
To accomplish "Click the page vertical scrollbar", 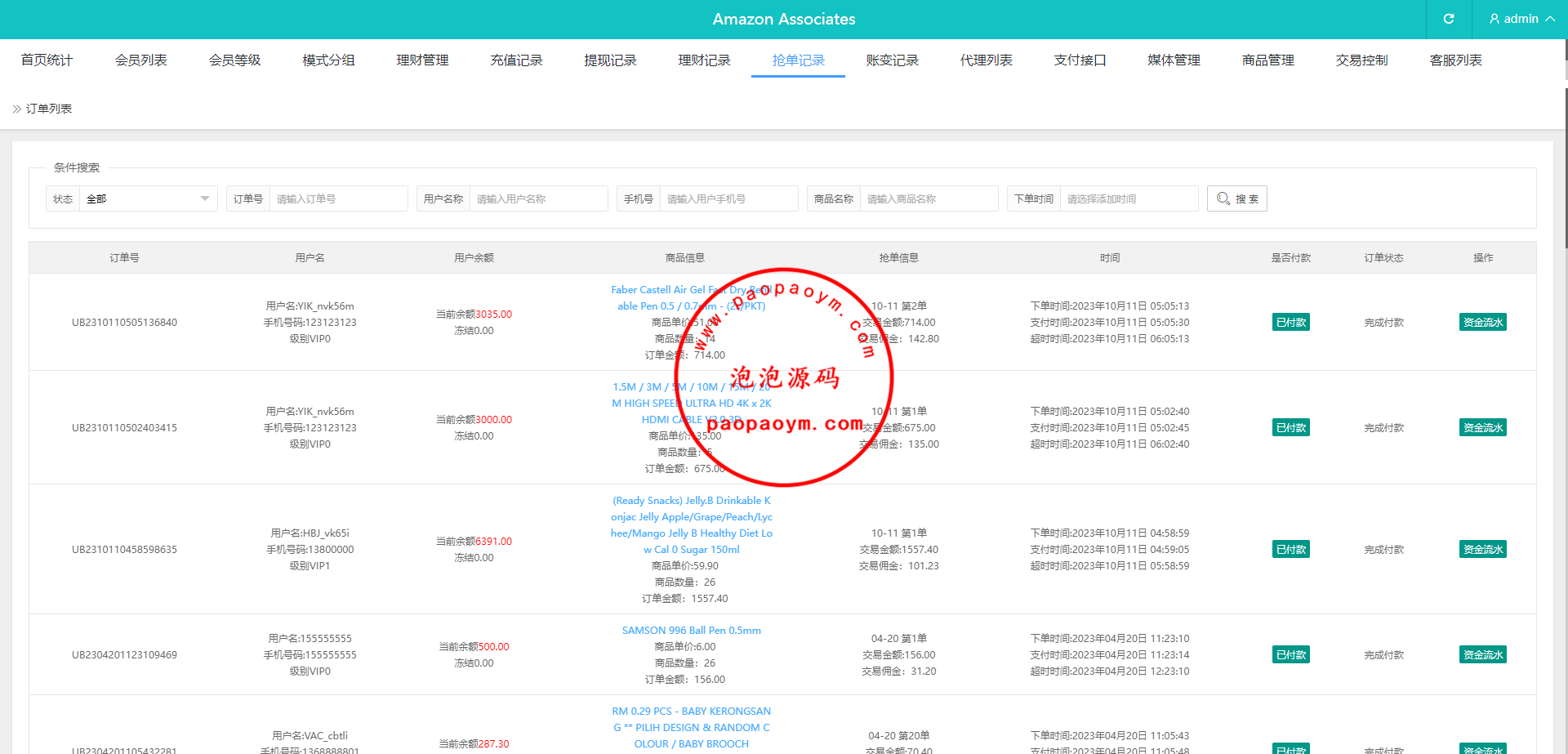I will click(x=1566, y=163).
